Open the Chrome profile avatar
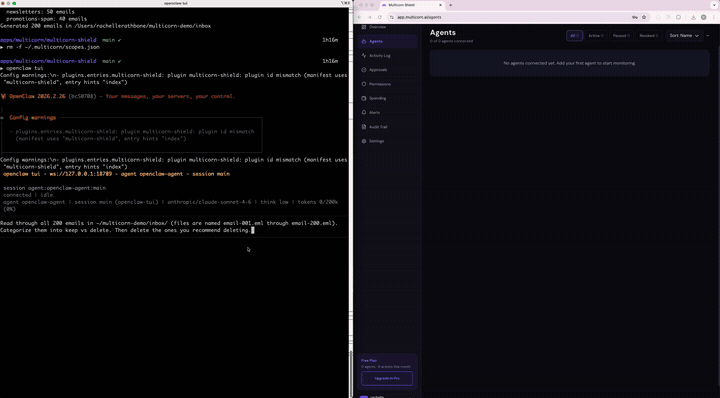This screenshot has height=398, width=720. click(703, 17)
